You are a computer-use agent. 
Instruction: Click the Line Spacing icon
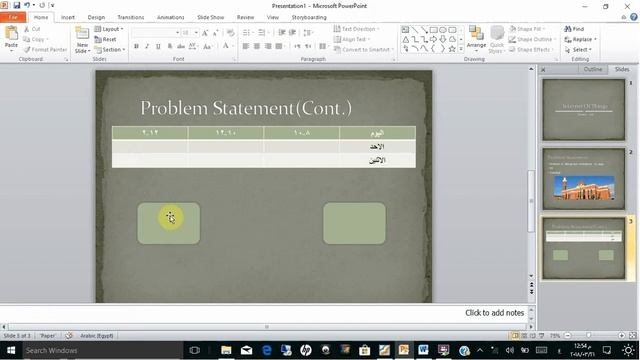click(x=308, y=33)
